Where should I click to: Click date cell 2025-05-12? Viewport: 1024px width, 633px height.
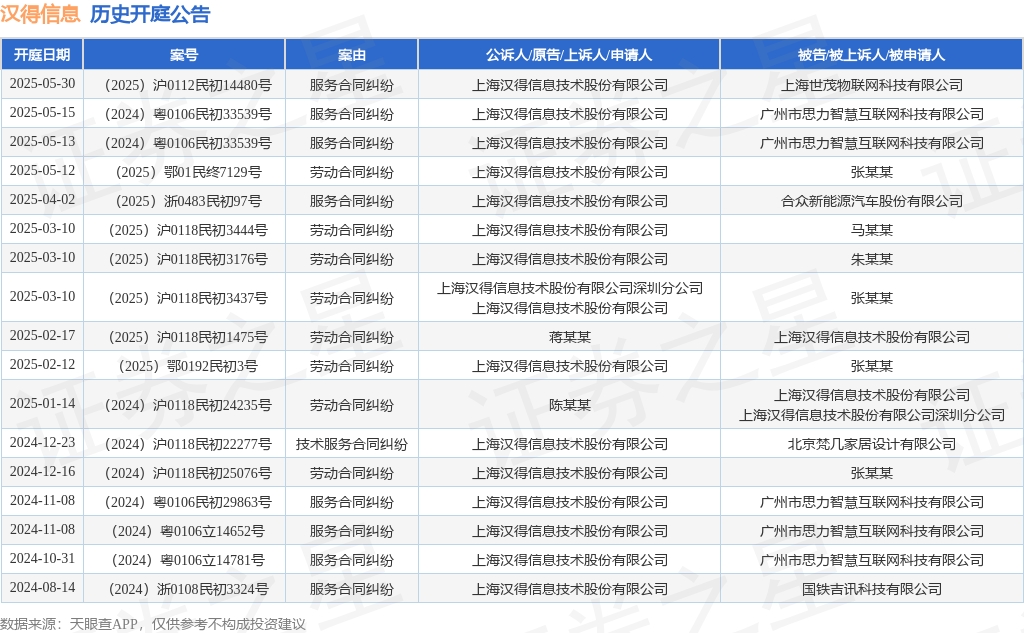pyautogui.click(x=42, y=170)
